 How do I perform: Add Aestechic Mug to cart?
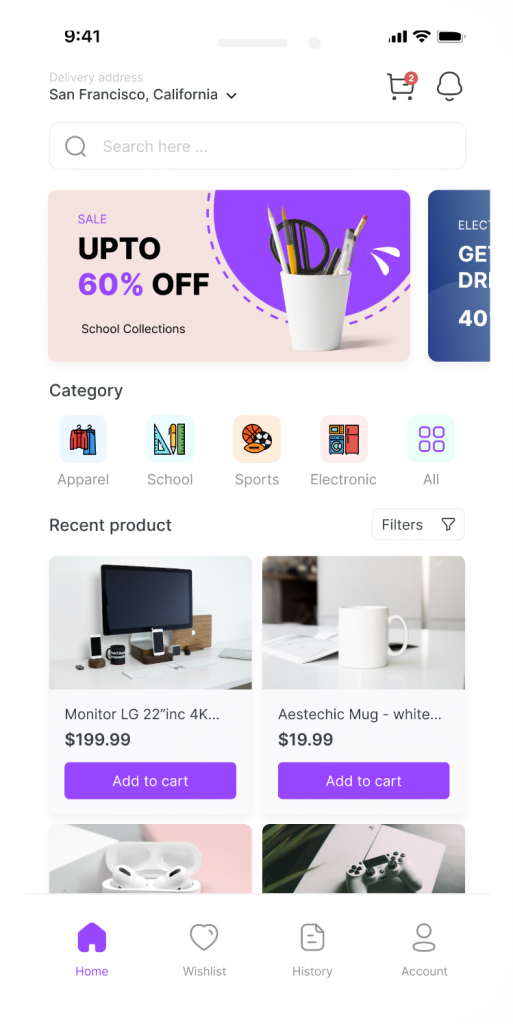364,780
